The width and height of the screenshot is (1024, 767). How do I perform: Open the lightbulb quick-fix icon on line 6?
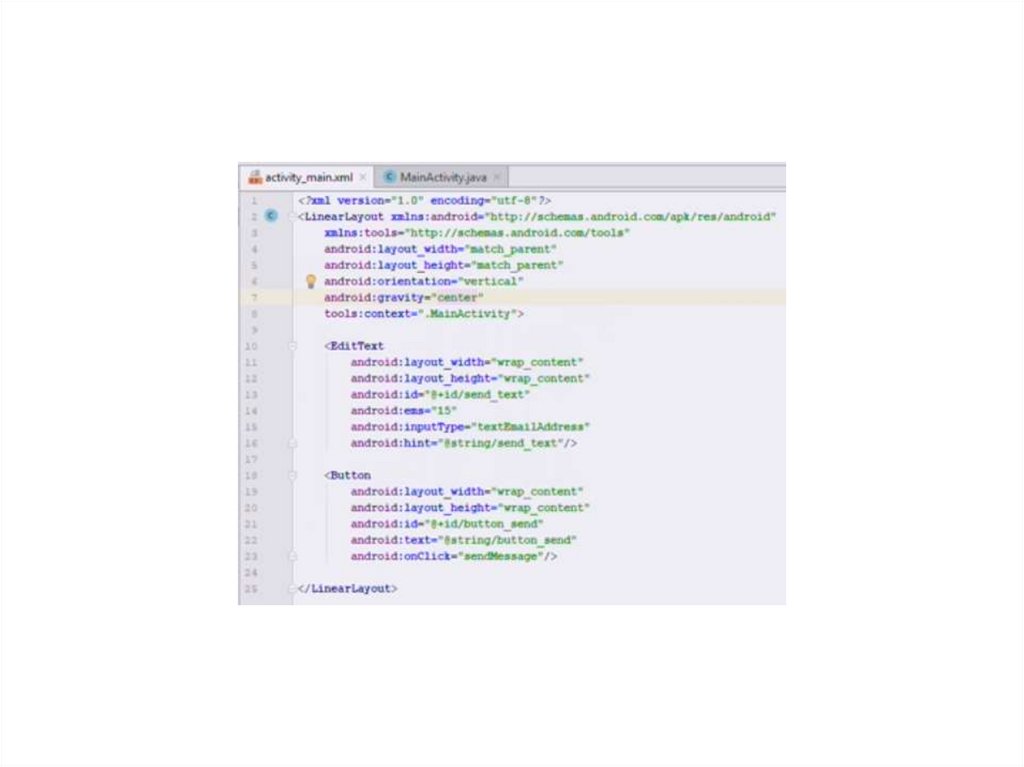(x=311, y=282)
